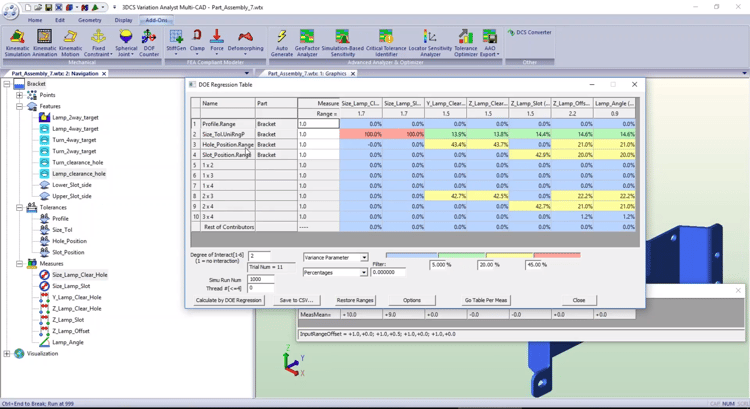Click Calculate by DOE Regression
This screenshot has height=409, width=750.
(x=229, y=300)
